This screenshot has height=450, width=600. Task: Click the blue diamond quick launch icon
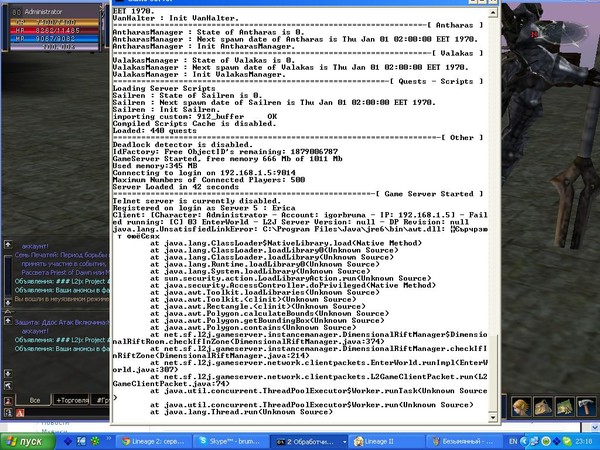68,441
